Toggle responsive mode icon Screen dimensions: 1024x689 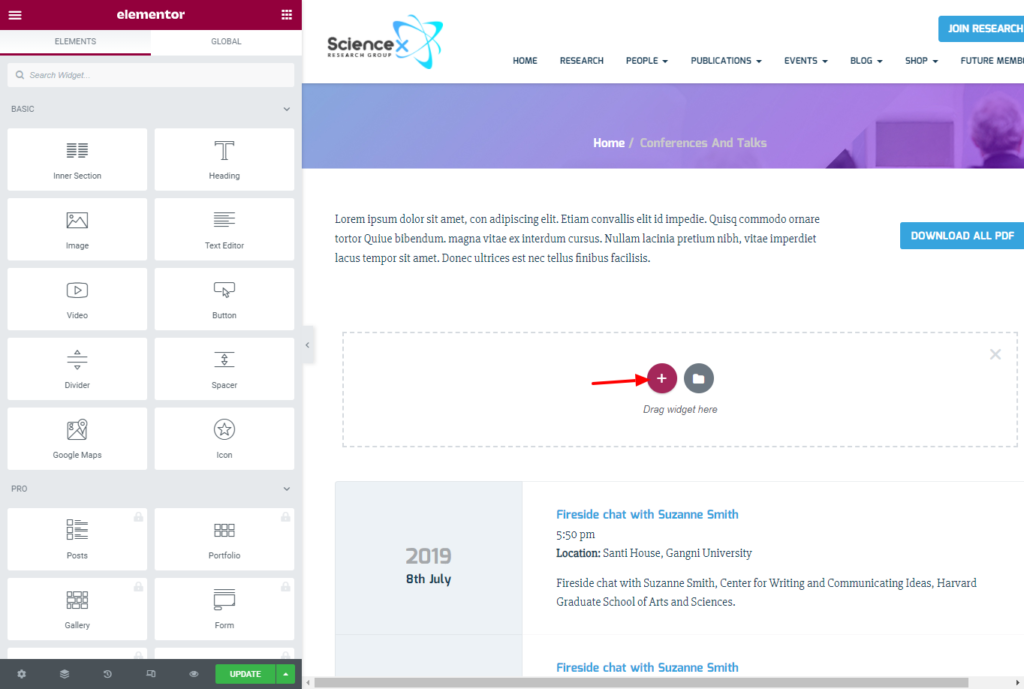151,674
